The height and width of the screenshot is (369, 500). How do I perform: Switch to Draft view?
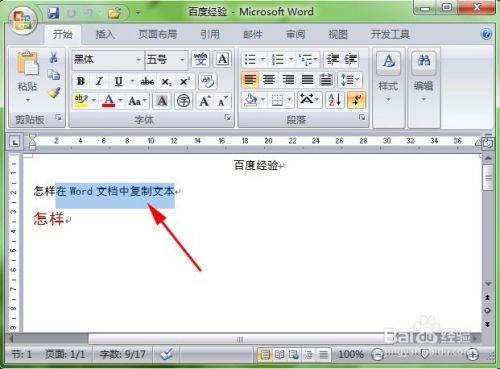click(323, 354)
